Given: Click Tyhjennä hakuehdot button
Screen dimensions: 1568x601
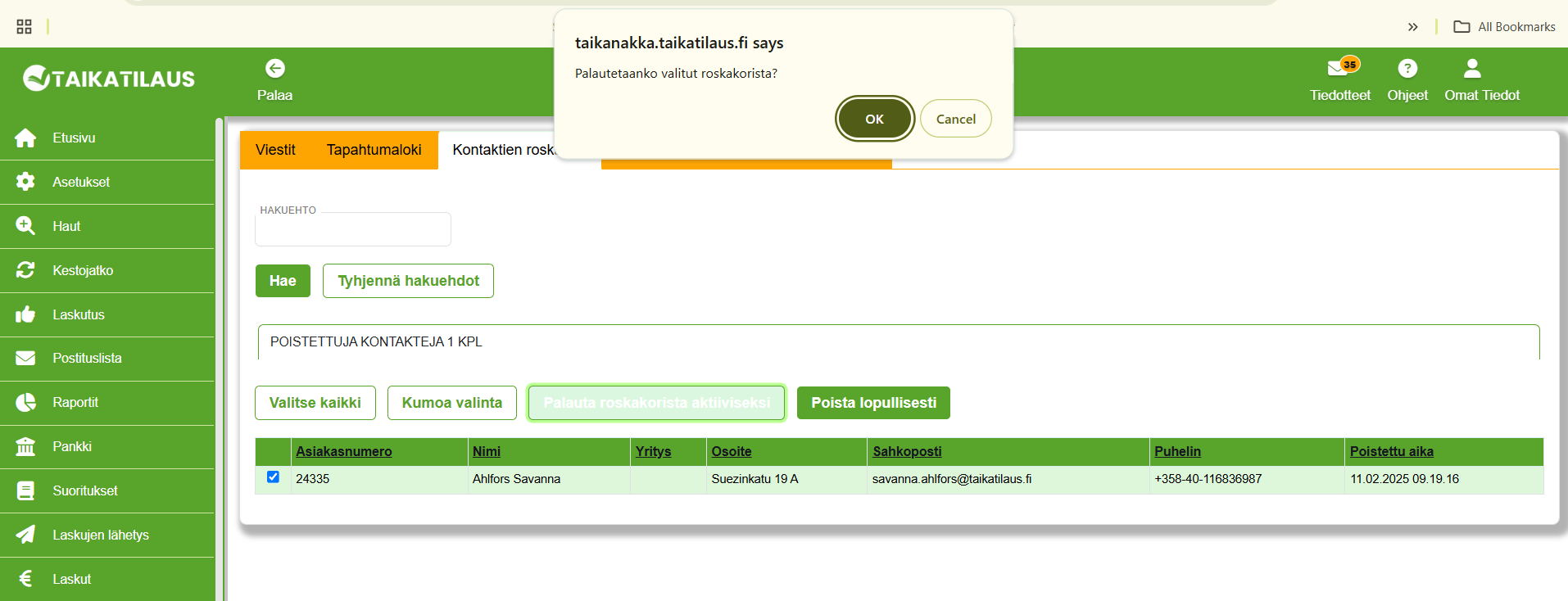Looking at the screenshot, I should click(408, 281).
